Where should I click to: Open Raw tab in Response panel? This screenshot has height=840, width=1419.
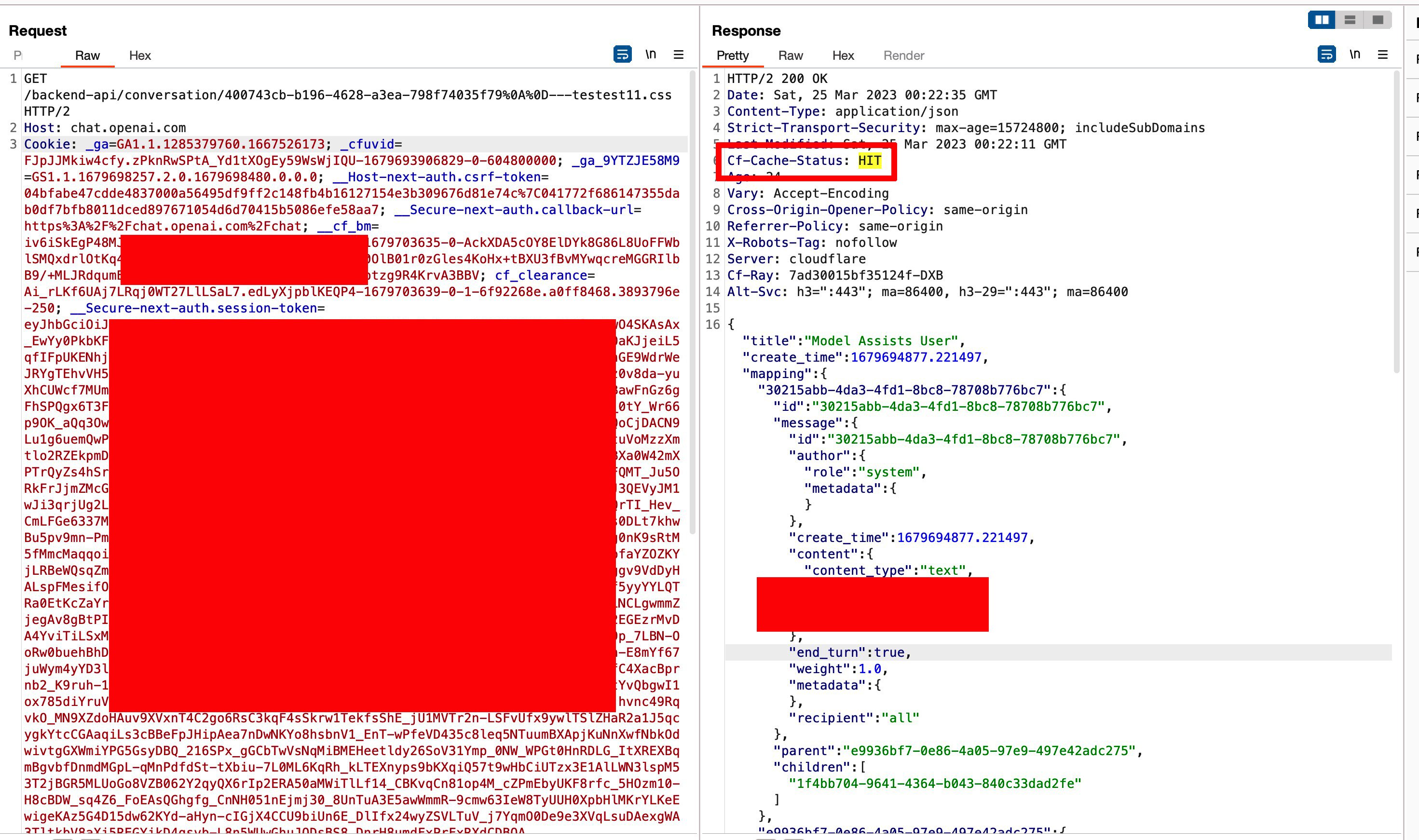[790, 55]
